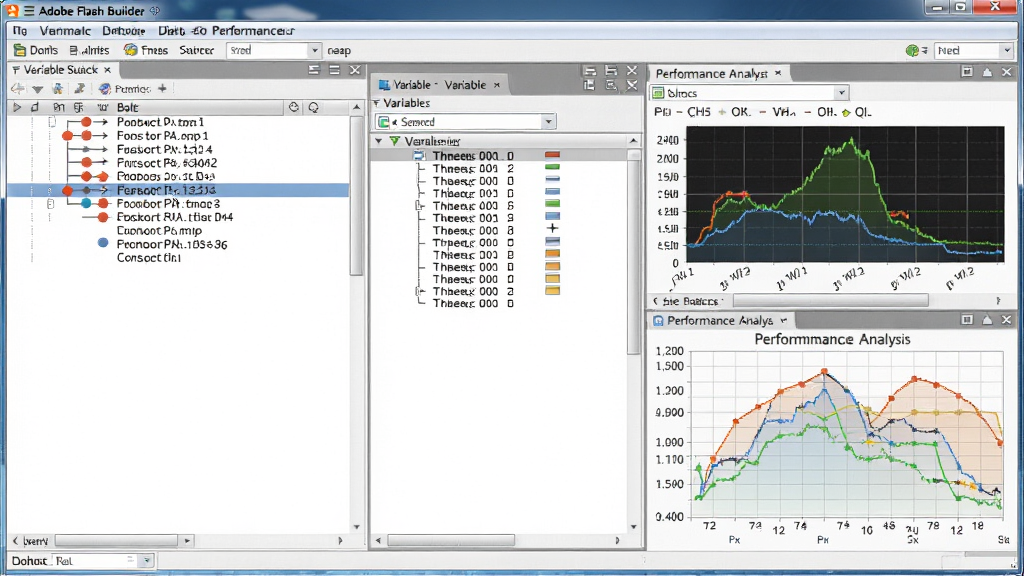Click the top-left view icon in the Variable panel header

[x=590, y=71]
